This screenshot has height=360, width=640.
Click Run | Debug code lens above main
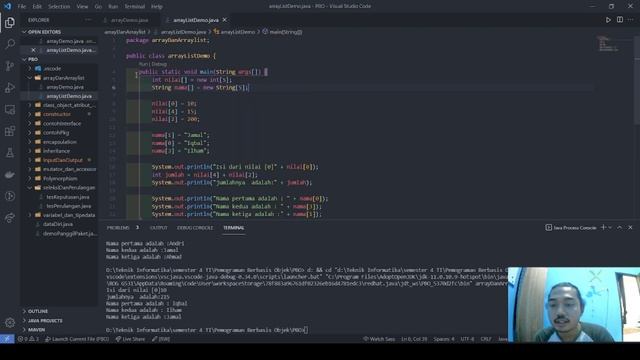(153, 64)
